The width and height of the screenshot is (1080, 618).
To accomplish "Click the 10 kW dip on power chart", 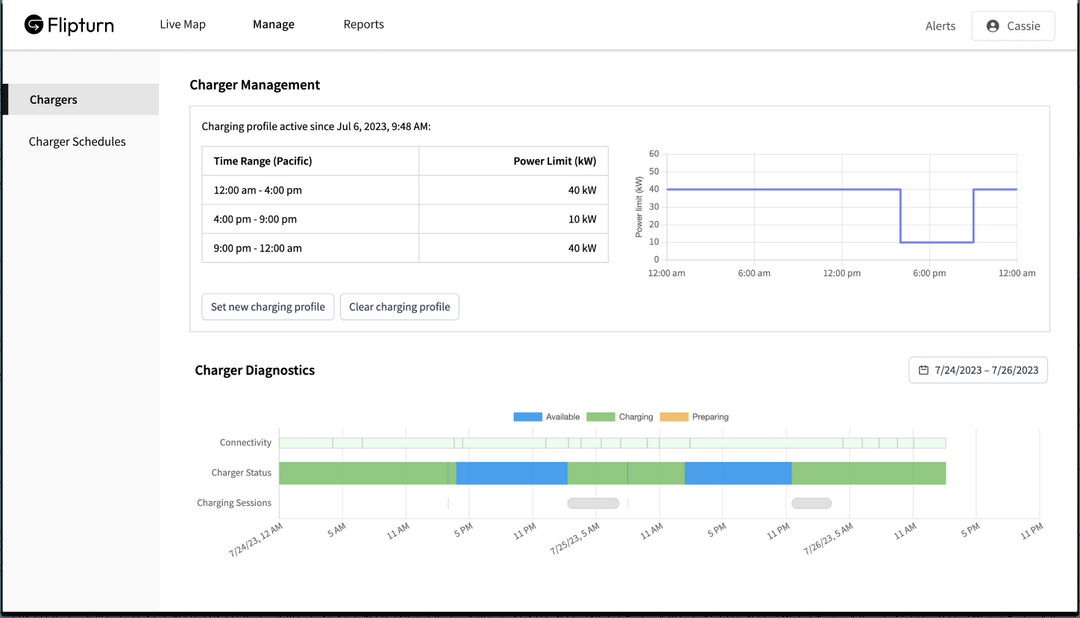I will [937, 241].
